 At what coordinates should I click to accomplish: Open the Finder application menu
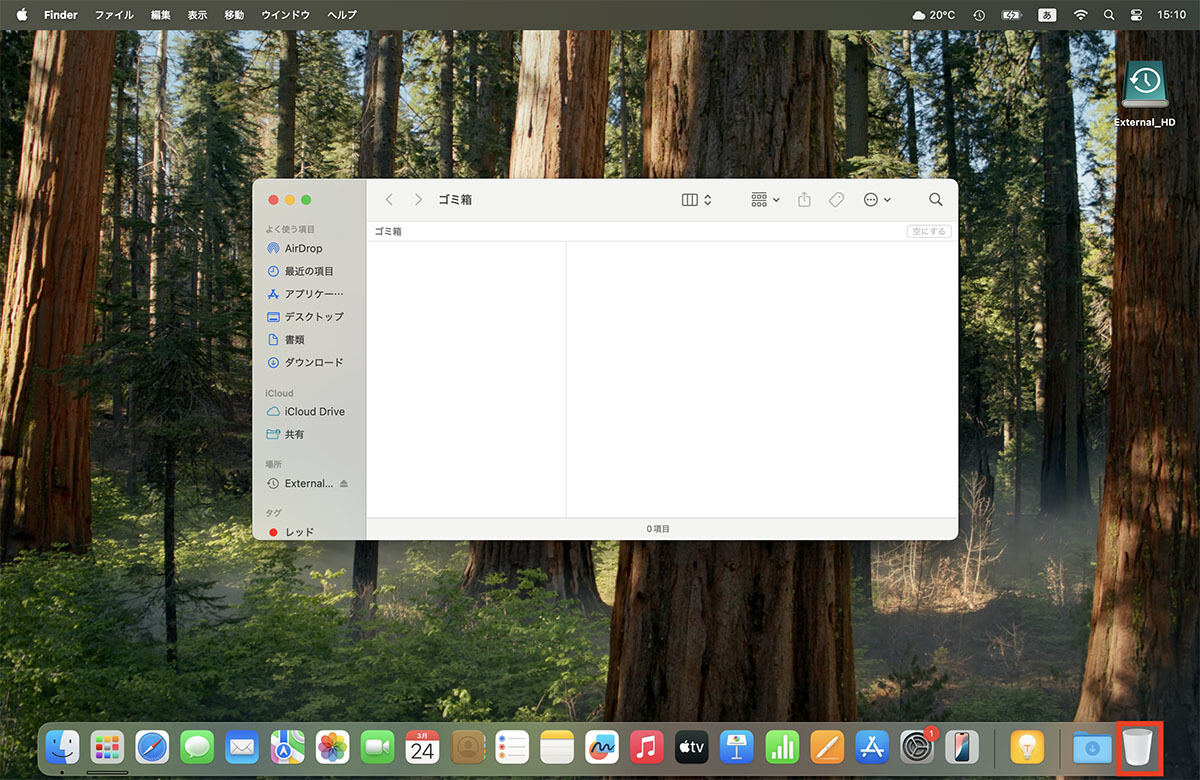(61, 15)
